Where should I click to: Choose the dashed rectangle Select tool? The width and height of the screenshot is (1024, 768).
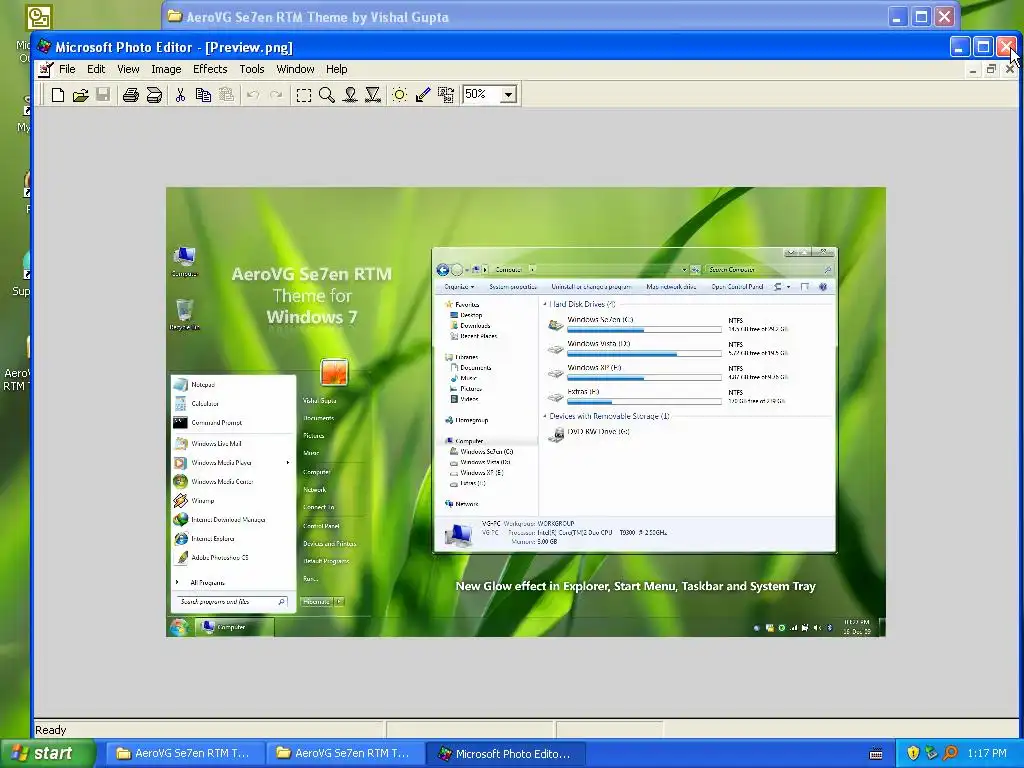tap(304, 95)
